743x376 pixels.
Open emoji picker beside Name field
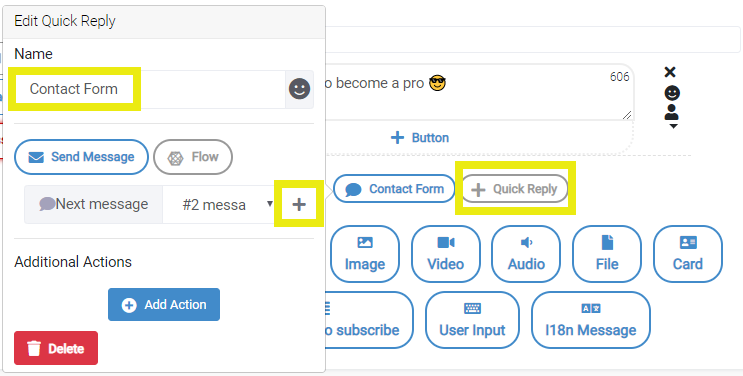click(x=299, y=89)
